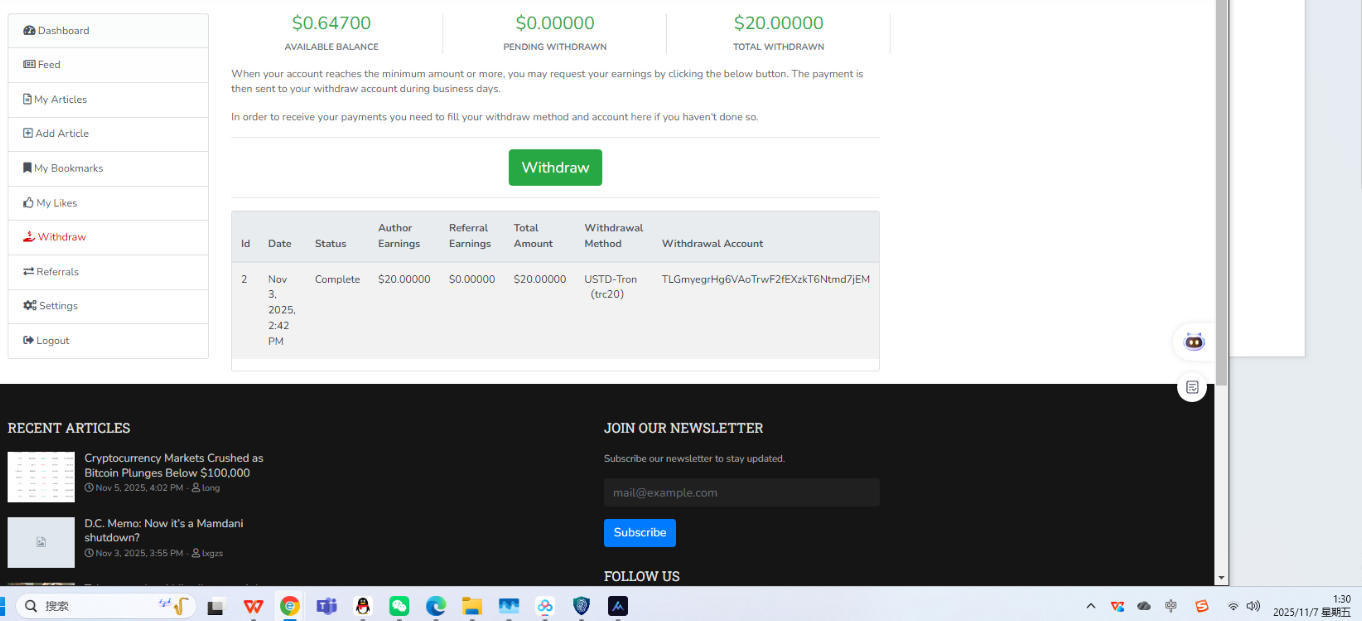Open account Settings from sidebar
Image resolution: width=1362 pixels, height=621 pixels.
click(x=57, y=306)
